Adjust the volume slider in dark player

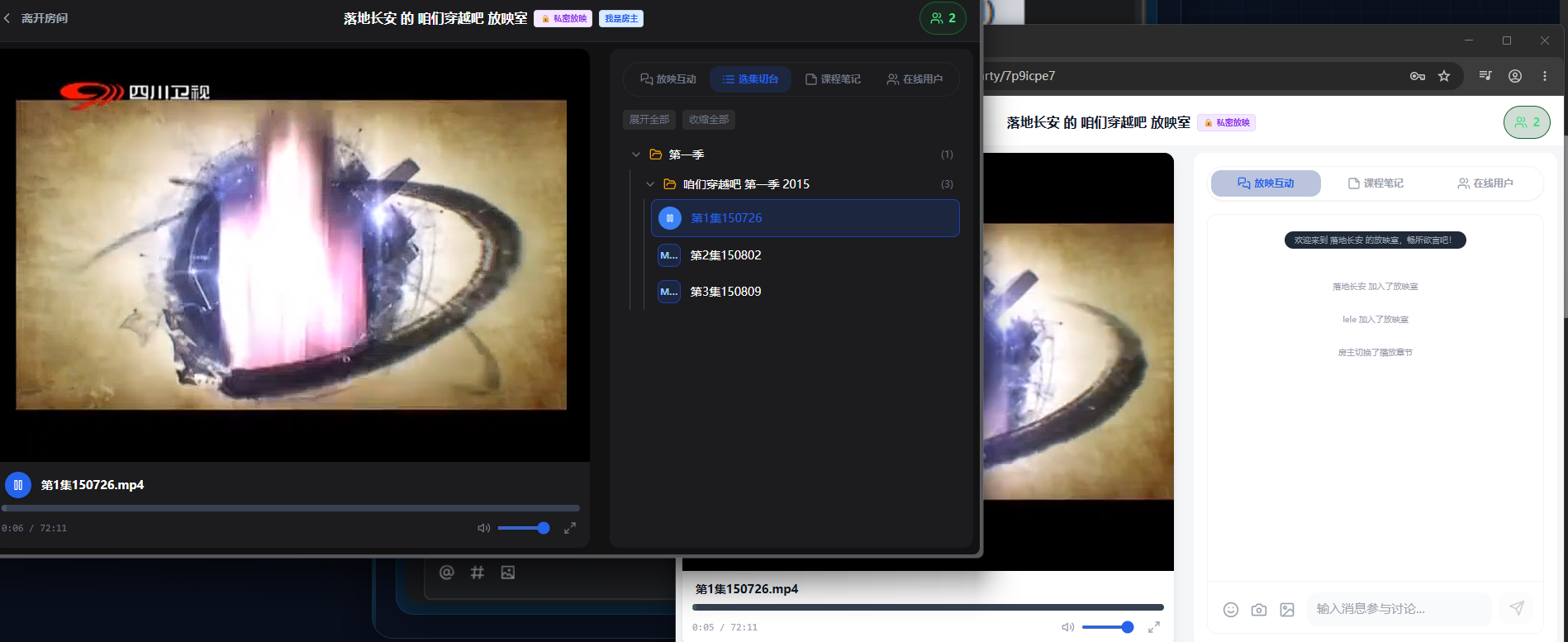click(524, 528)
